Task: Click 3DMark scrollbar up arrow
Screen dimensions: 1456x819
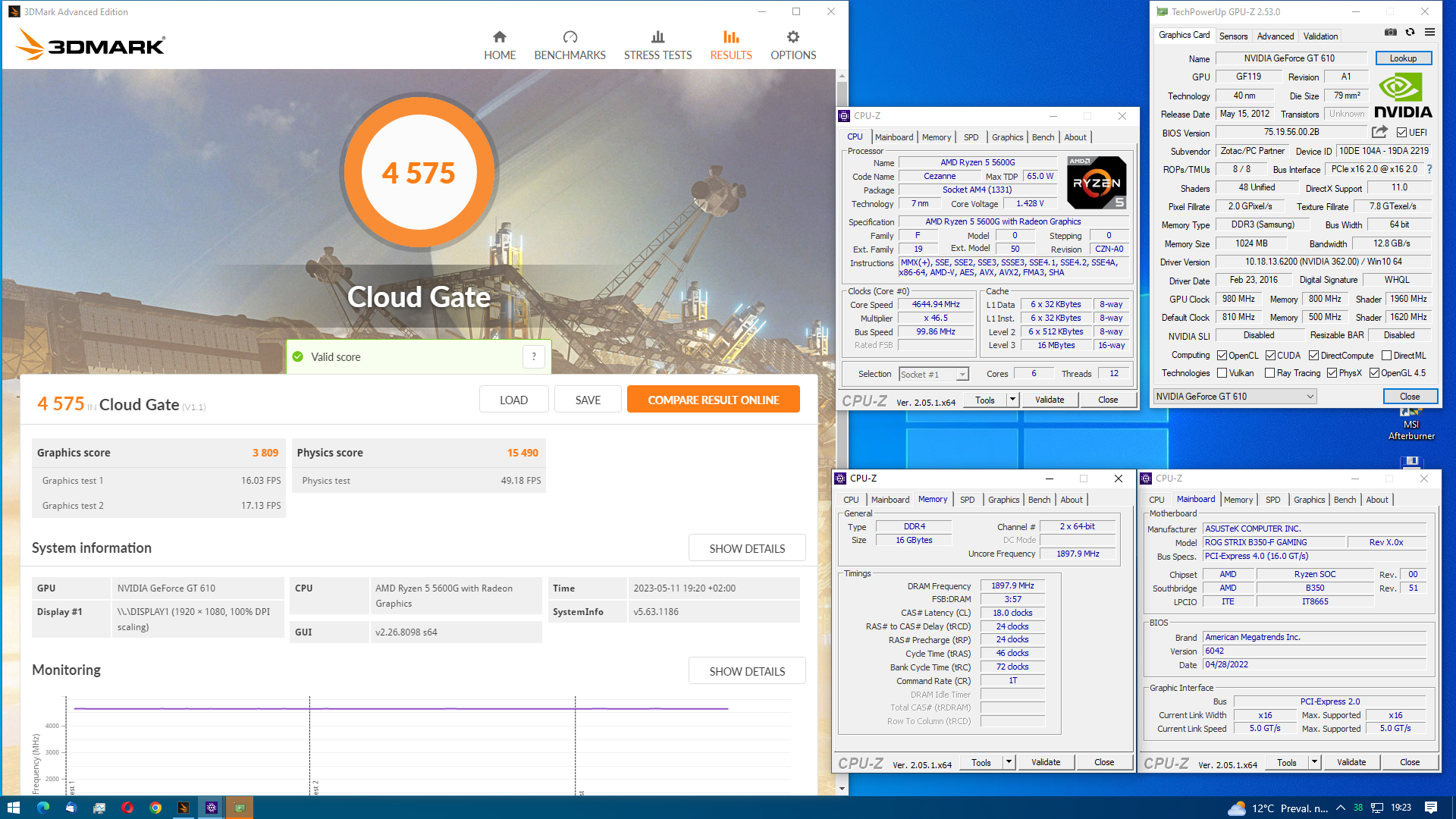Action: tap(842, 76)
